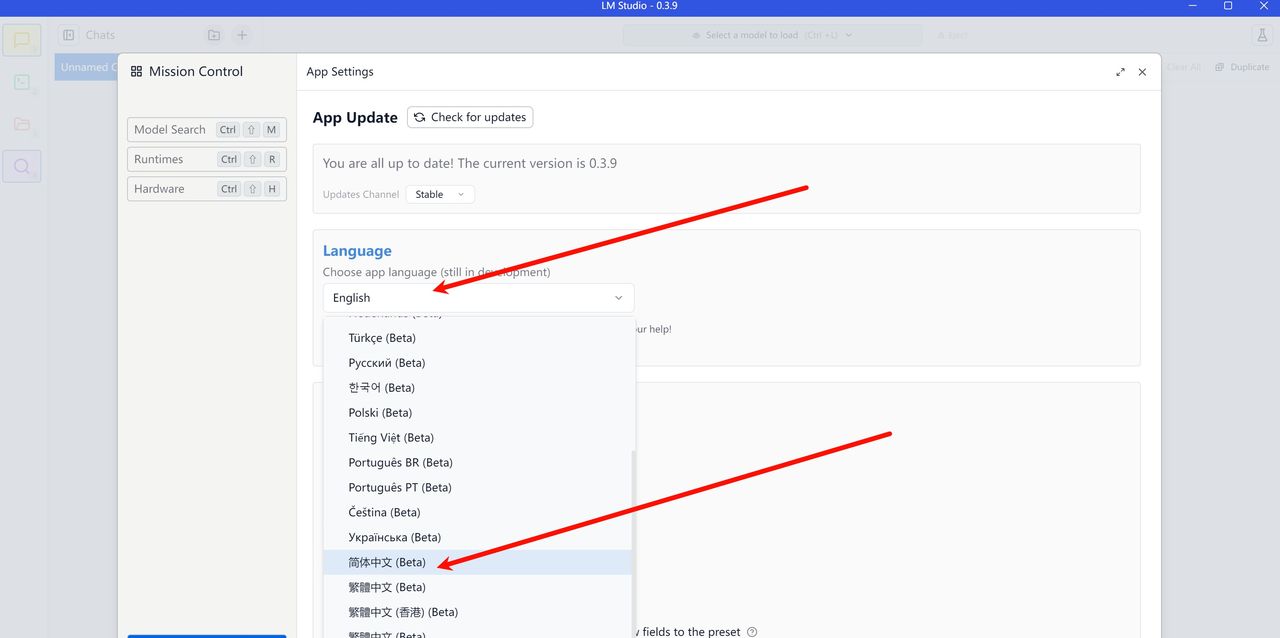The height and width of the screenshot is (638, 1280).
Task: Click the Mission Control grid icon
Action: click(x=137, y=72)
